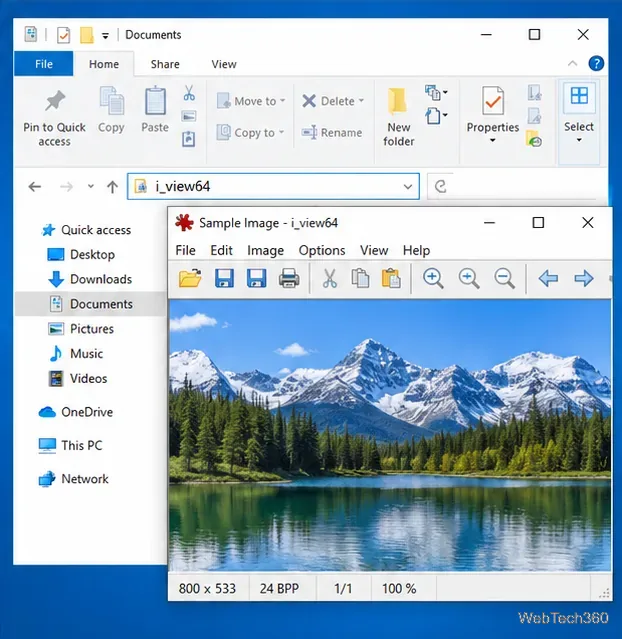Open IrfanView File menu
The image size is (622, 639).
185,250
